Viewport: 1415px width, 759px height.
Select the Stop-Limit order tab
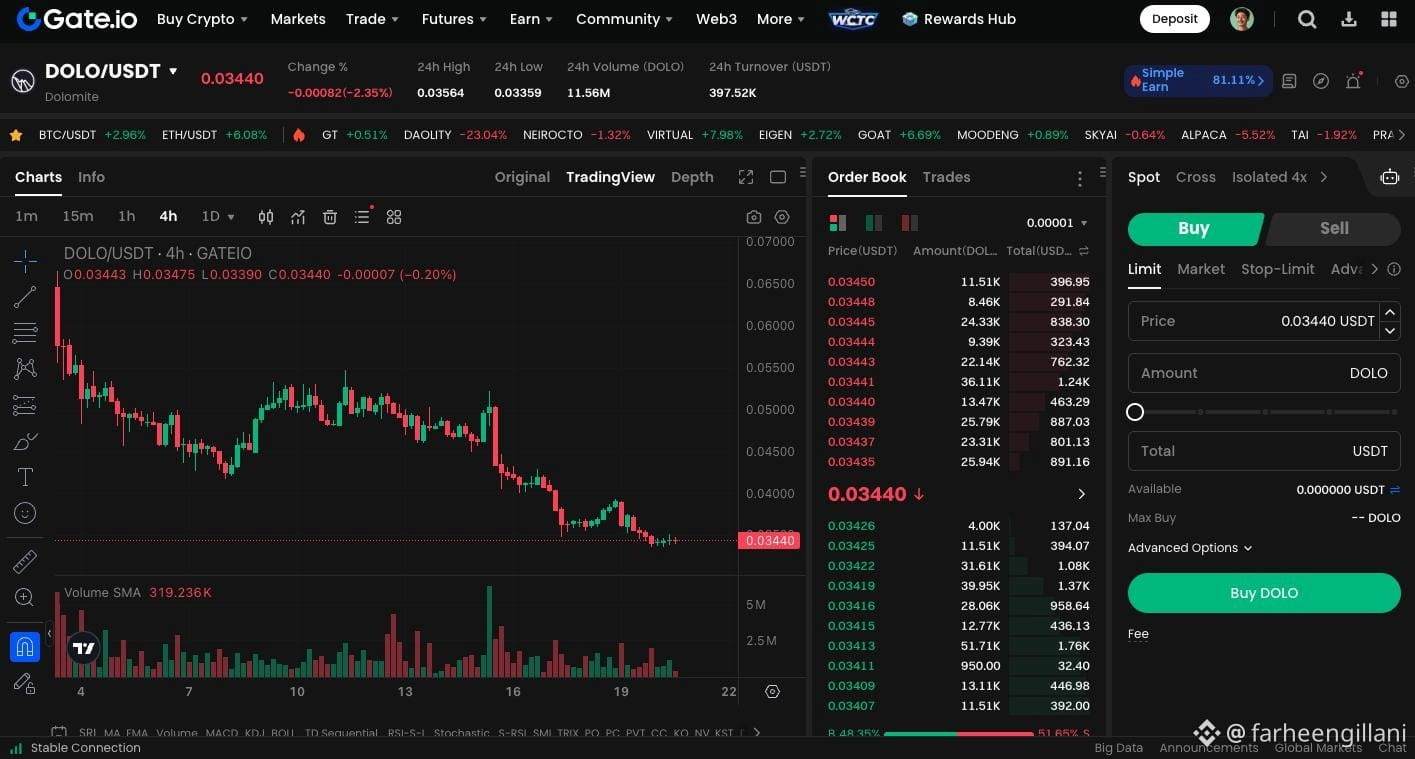click(x=1278, y=269)
